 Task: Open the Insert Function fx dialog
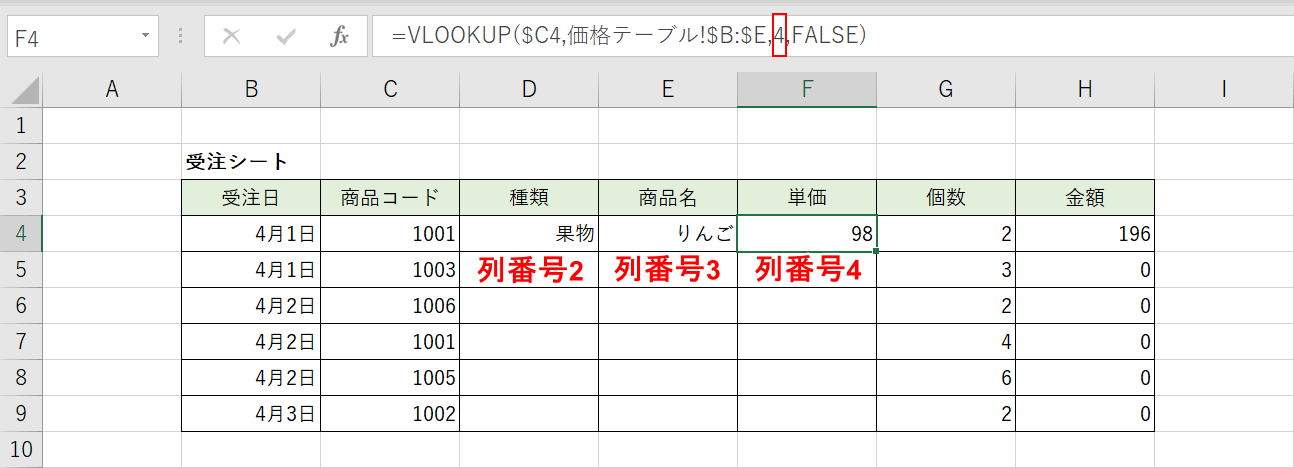pyautogui.click(x=340, y=37)
